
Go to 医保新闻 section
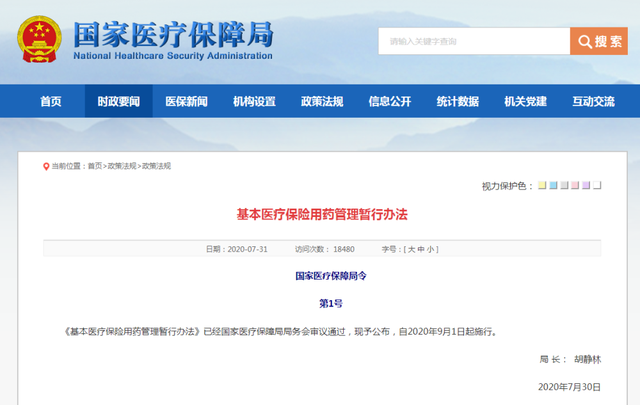tap(187, 101)
